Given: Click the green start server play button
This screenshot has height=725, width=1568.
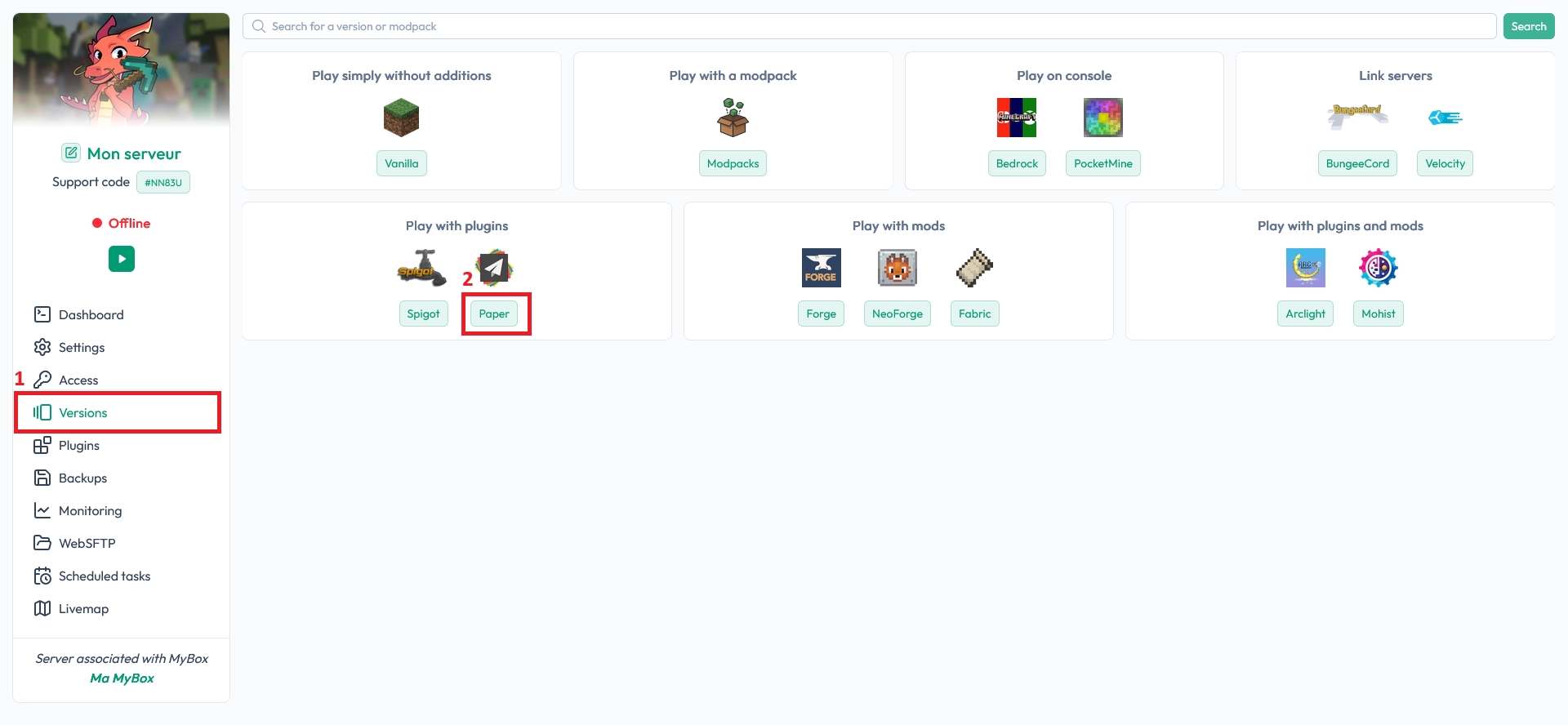Looking at the screenshot, I should pos(122,259).
